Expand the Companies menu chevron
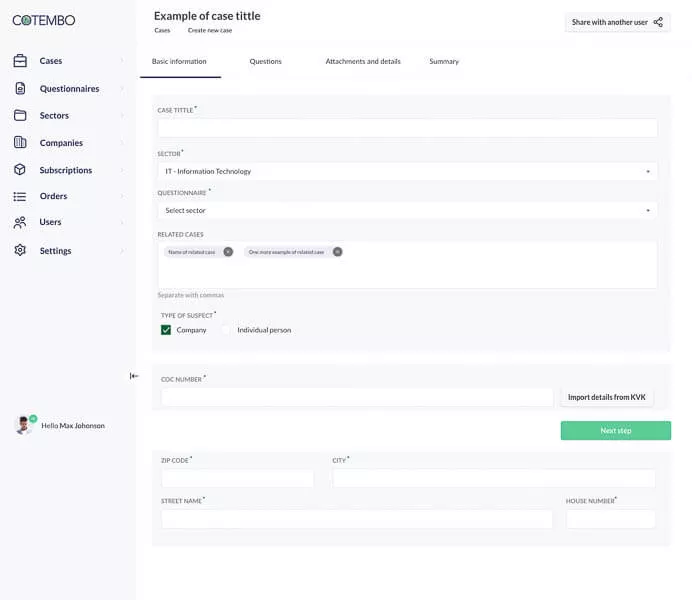The width and height of the screenshot is (692, 600). [x=122, y=142]
